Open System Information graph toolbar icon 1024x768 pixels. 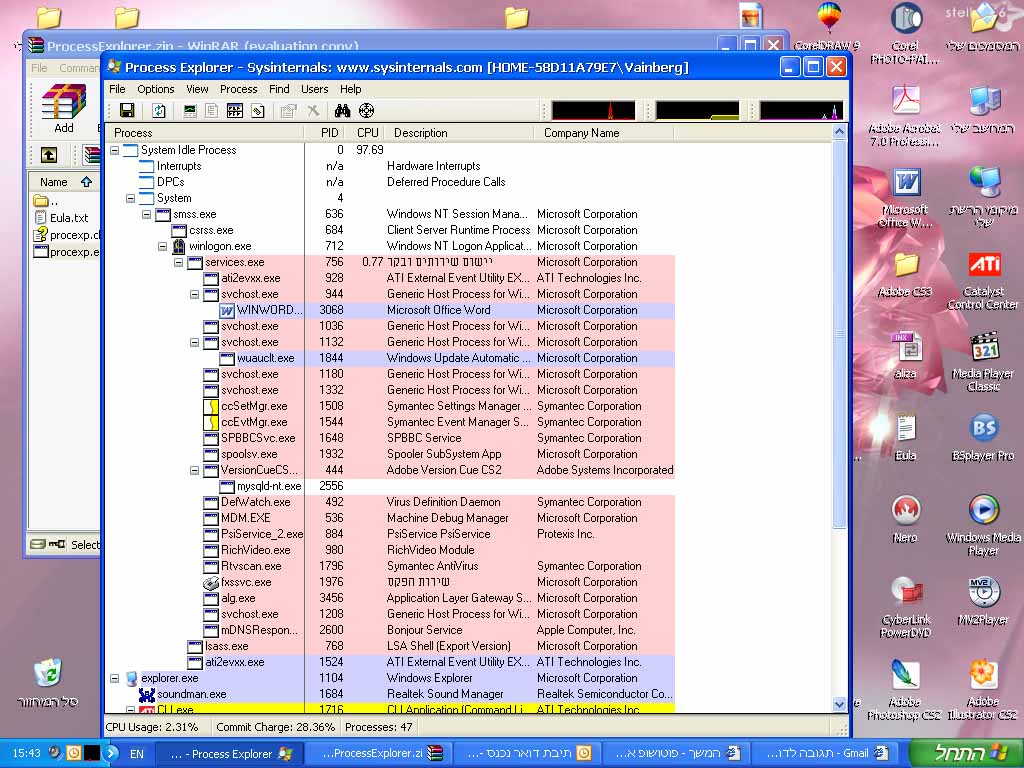tap(190, 111)
